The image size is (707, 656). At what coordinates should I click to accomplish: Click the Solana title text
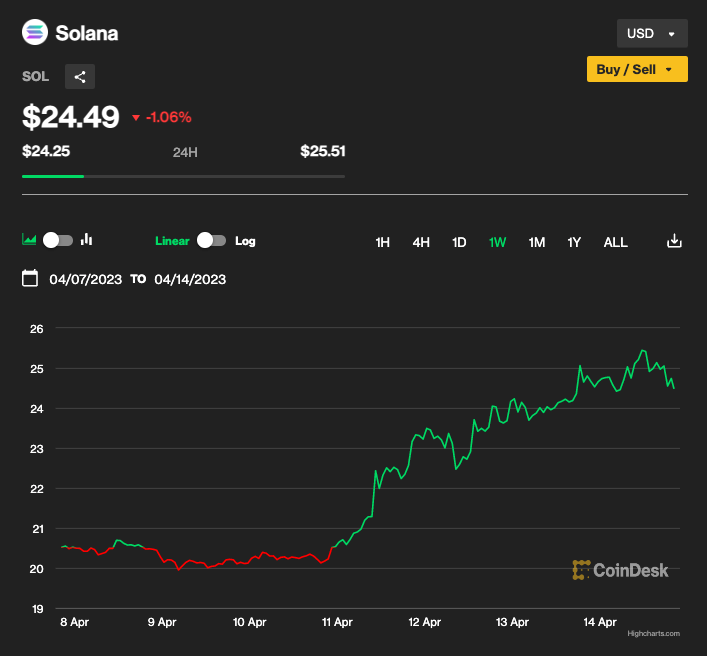click(87, 33)
